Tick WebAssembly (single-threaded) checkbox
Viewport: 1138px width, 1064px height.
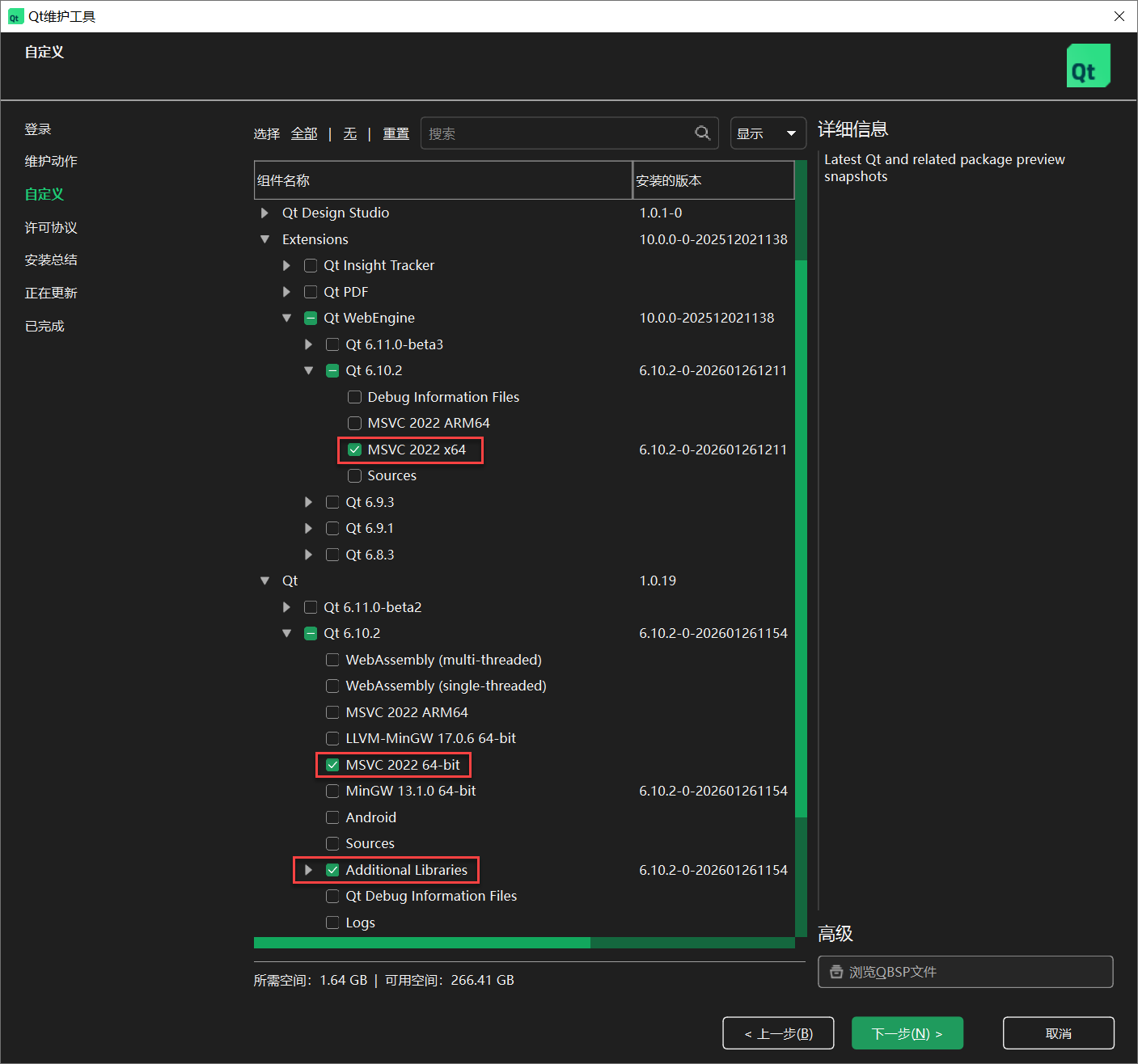[332, 686]
